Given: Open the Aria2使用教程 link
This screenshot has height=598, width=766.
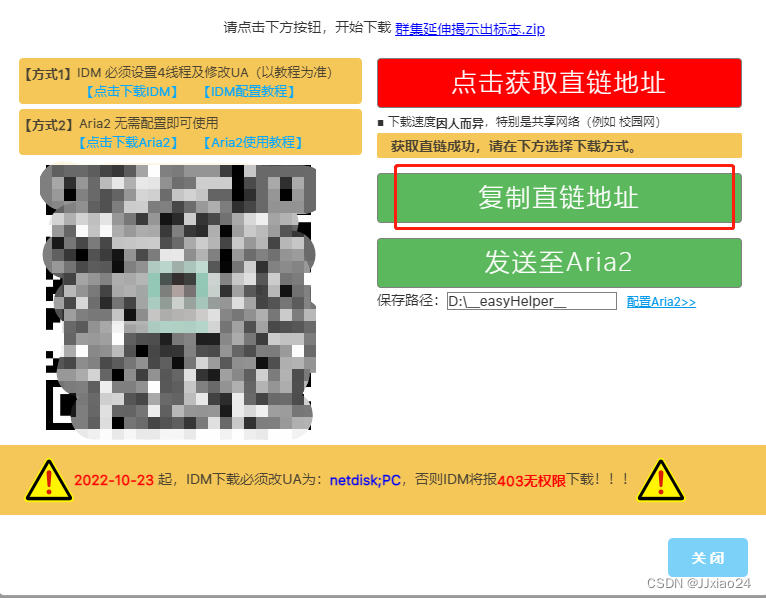Looking at the screenshot, I should click(253, 142).
